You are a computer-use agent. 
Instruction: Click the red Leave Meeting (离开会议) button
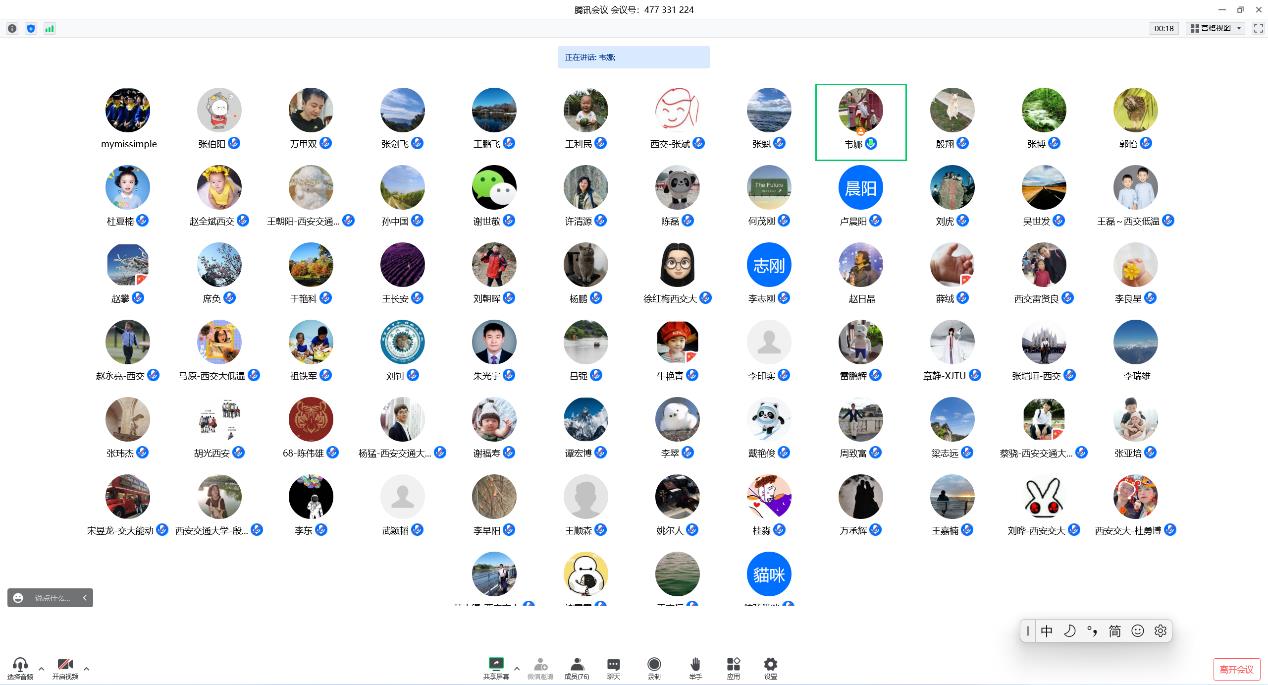click(x=1236, y=669)
